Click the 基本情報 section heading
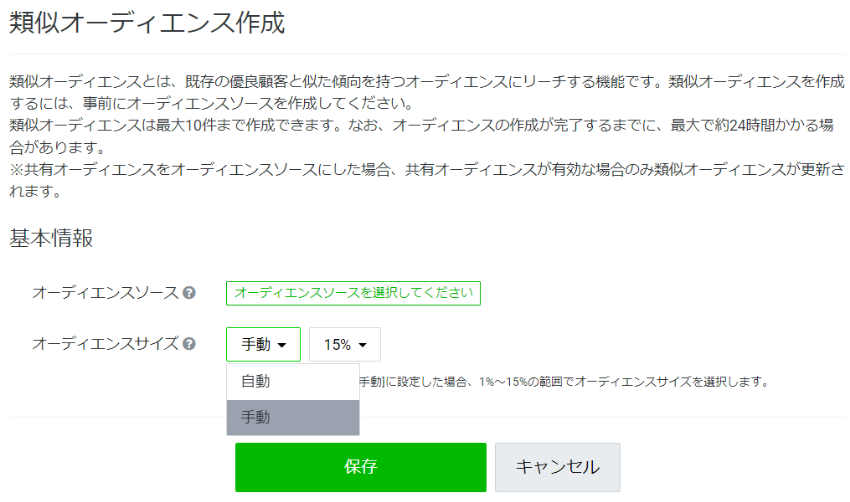Screen dimensions: 850x502 pyautogui.click(x=51, y=238)
